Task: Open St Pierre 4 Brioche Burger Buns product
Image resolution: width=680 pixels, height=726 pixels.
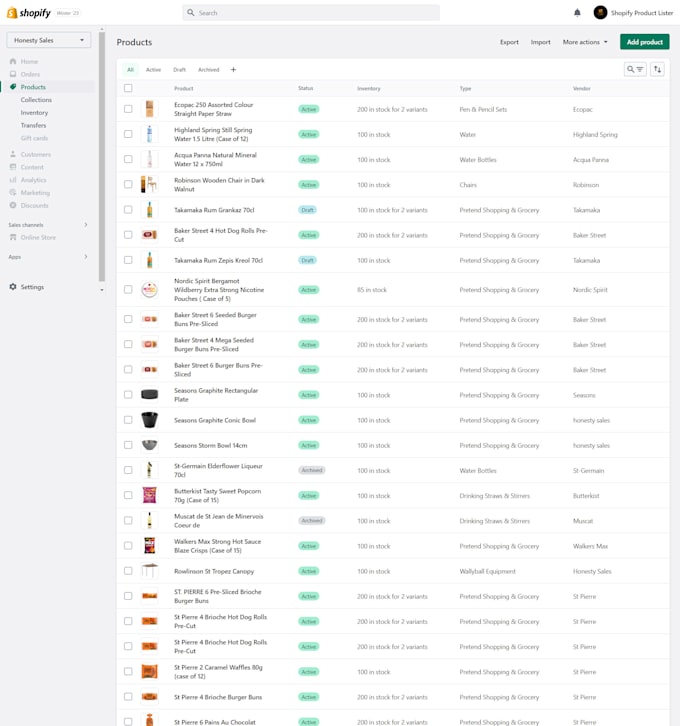Action: (218, 697)
